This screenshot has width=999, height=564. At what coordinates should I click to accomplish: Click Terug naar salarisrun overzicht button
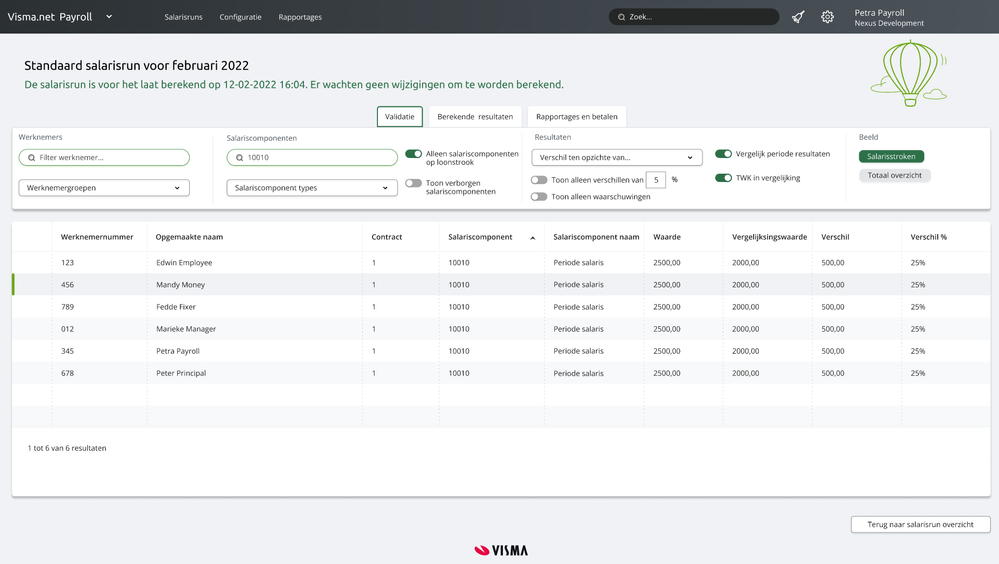point(920,524)
